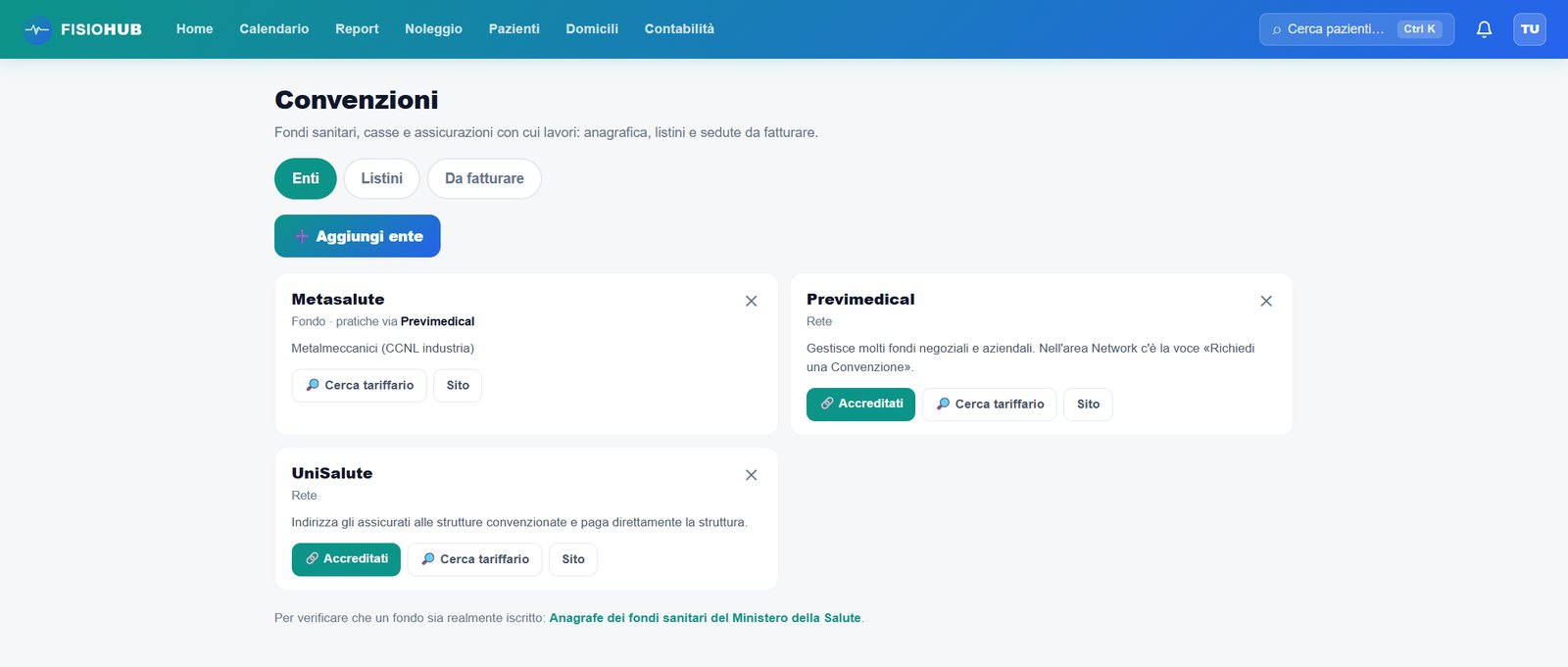
Task: Click the Aggiungi ente button
Action: [x=358, y=236]
